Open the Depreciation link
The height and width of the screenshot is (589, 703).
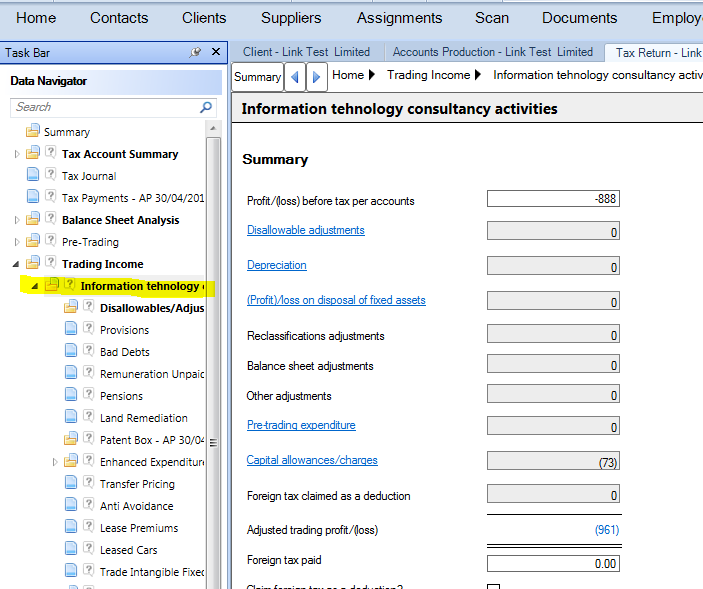tap(277, 265)
